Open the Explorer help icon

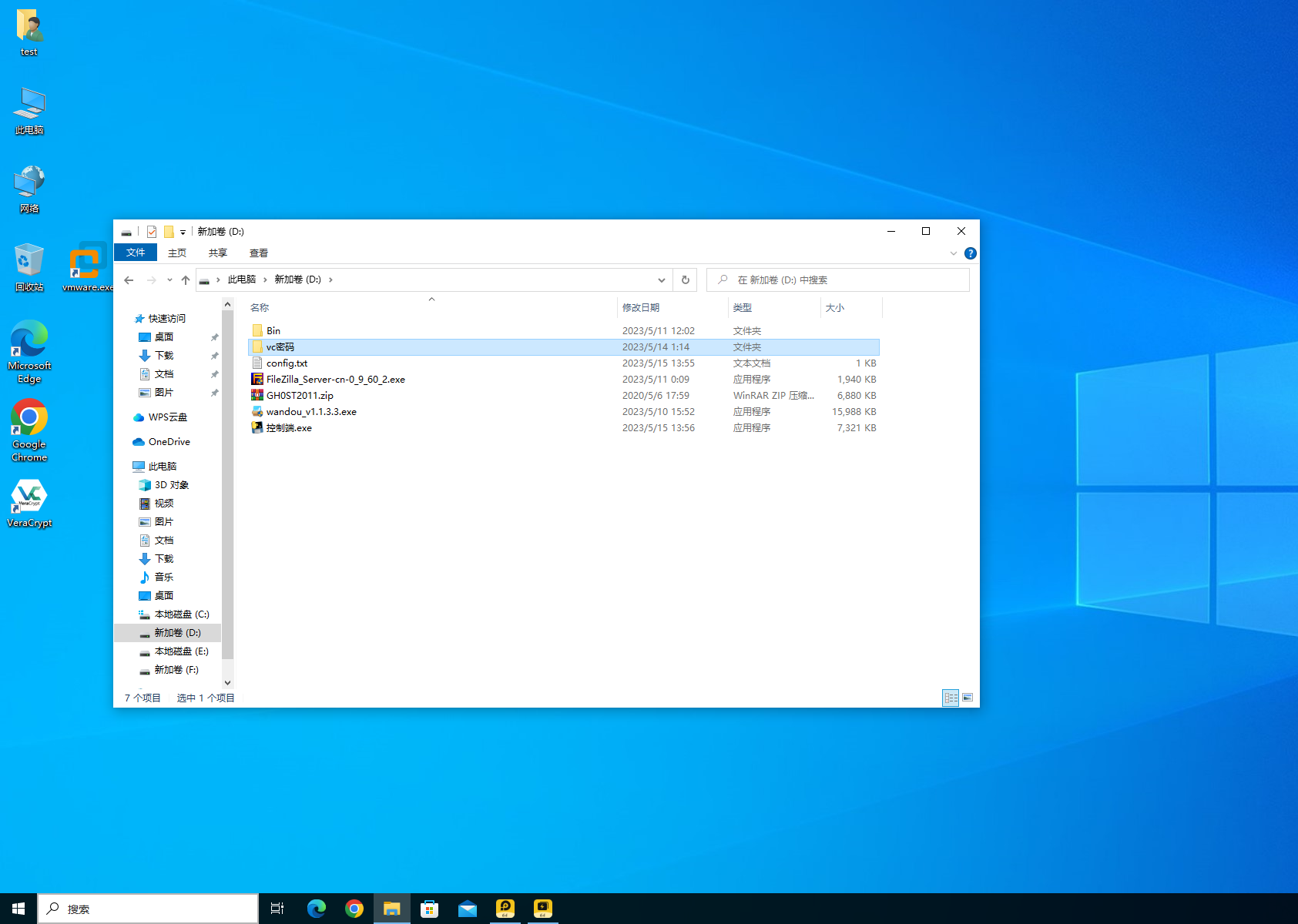pos(971,253)
